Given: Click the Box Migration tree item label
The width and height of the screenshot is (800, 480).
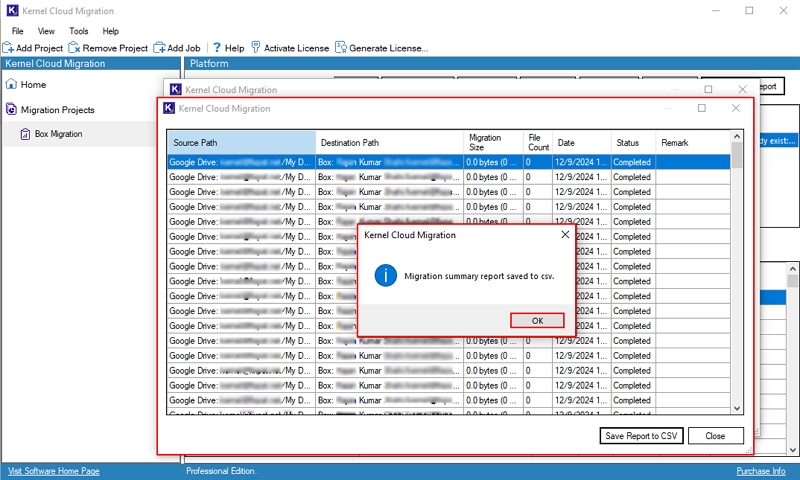Looking at the screenshot, I should 58,134.
